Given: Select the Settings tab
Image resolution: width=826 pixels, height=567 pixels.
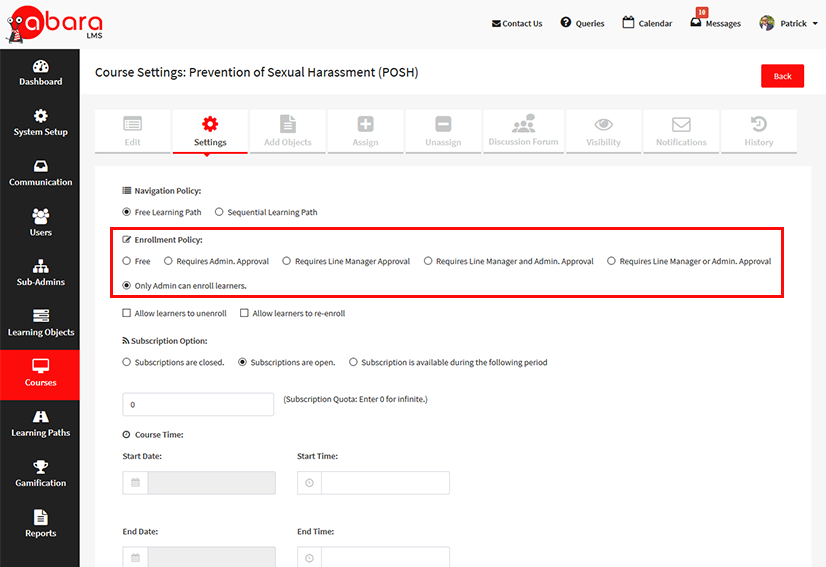Looking at the screenshot, I should [210, 131].
